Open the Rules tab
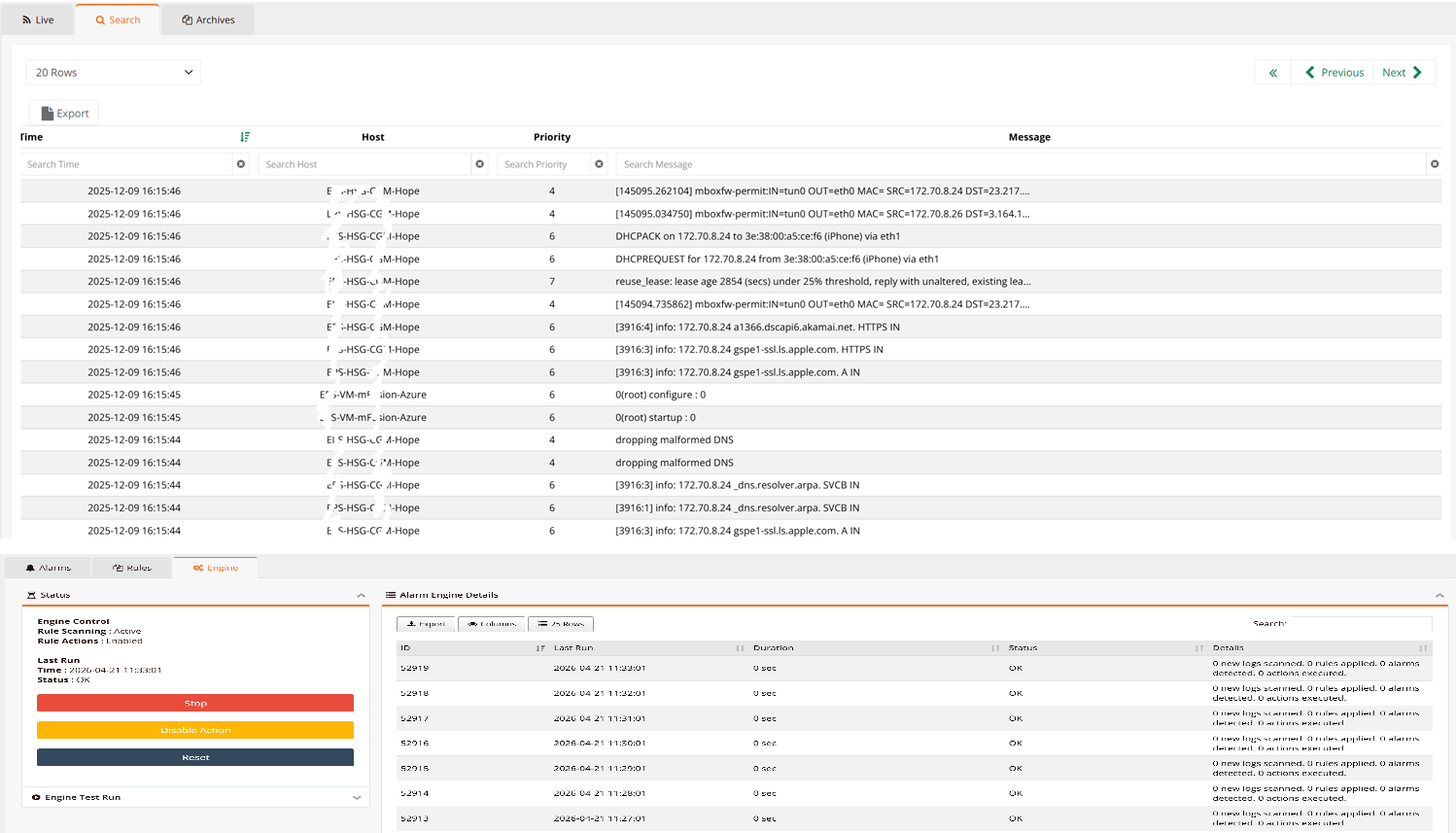 pos(132,568)
